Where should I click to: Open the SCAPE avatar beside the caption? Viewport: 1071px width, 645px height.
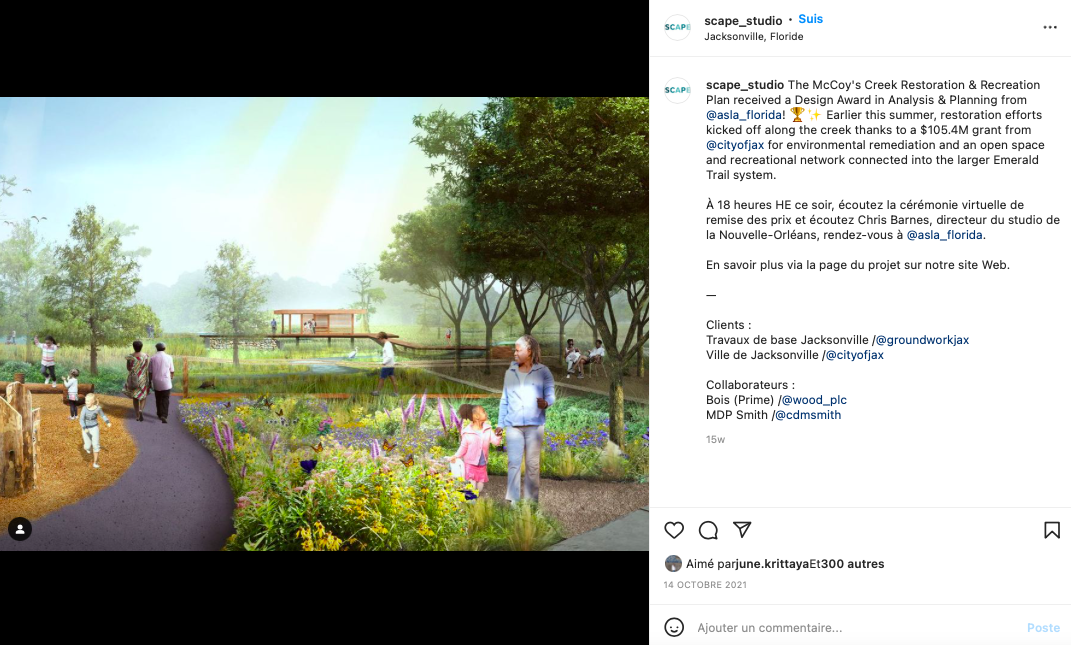point(678,90)
